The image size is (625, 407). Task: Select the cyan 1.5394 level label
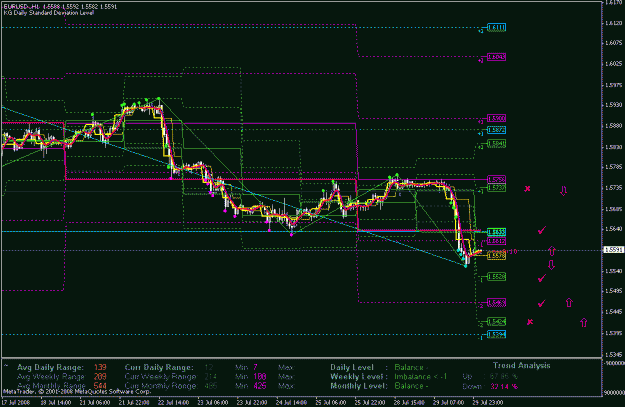pos(497,334)
